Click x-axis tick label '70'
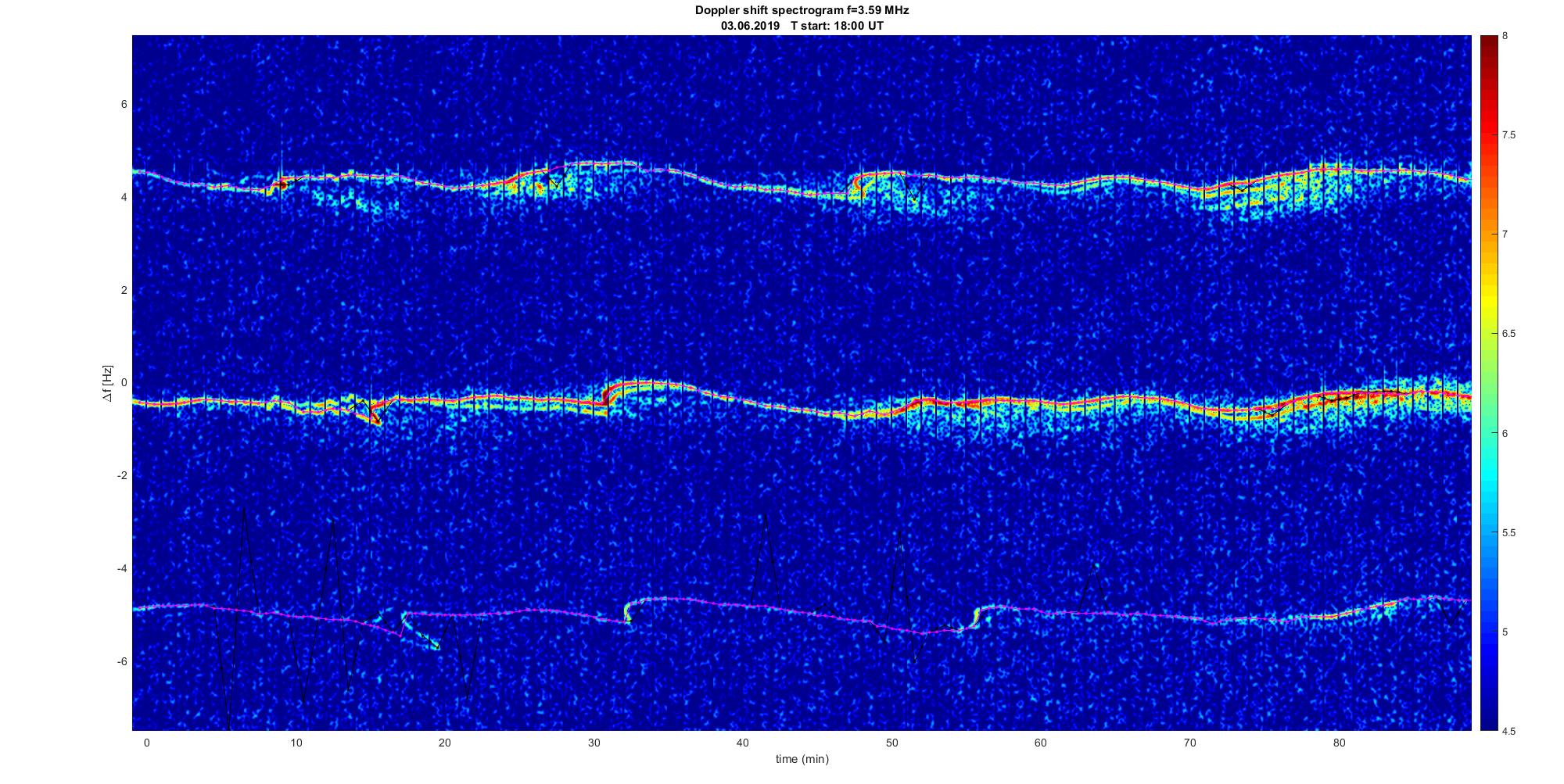 [x=1190, y=743]
